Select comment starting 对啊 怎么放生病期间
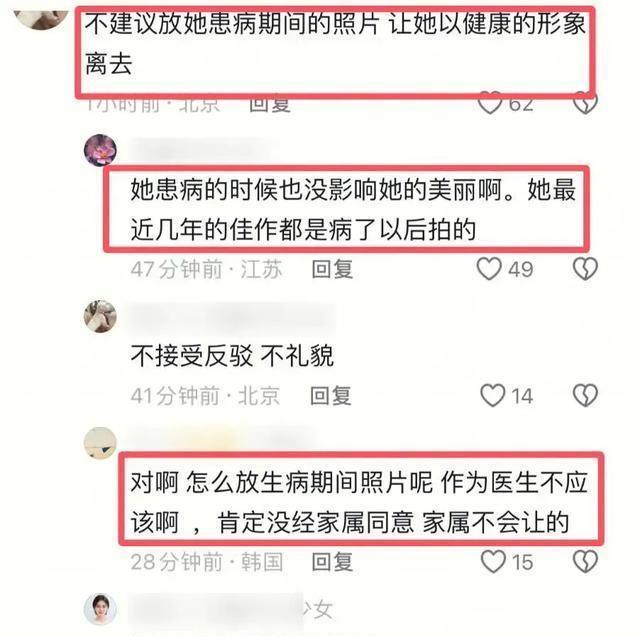Screen dimensions: 640x636 point(359,502)
